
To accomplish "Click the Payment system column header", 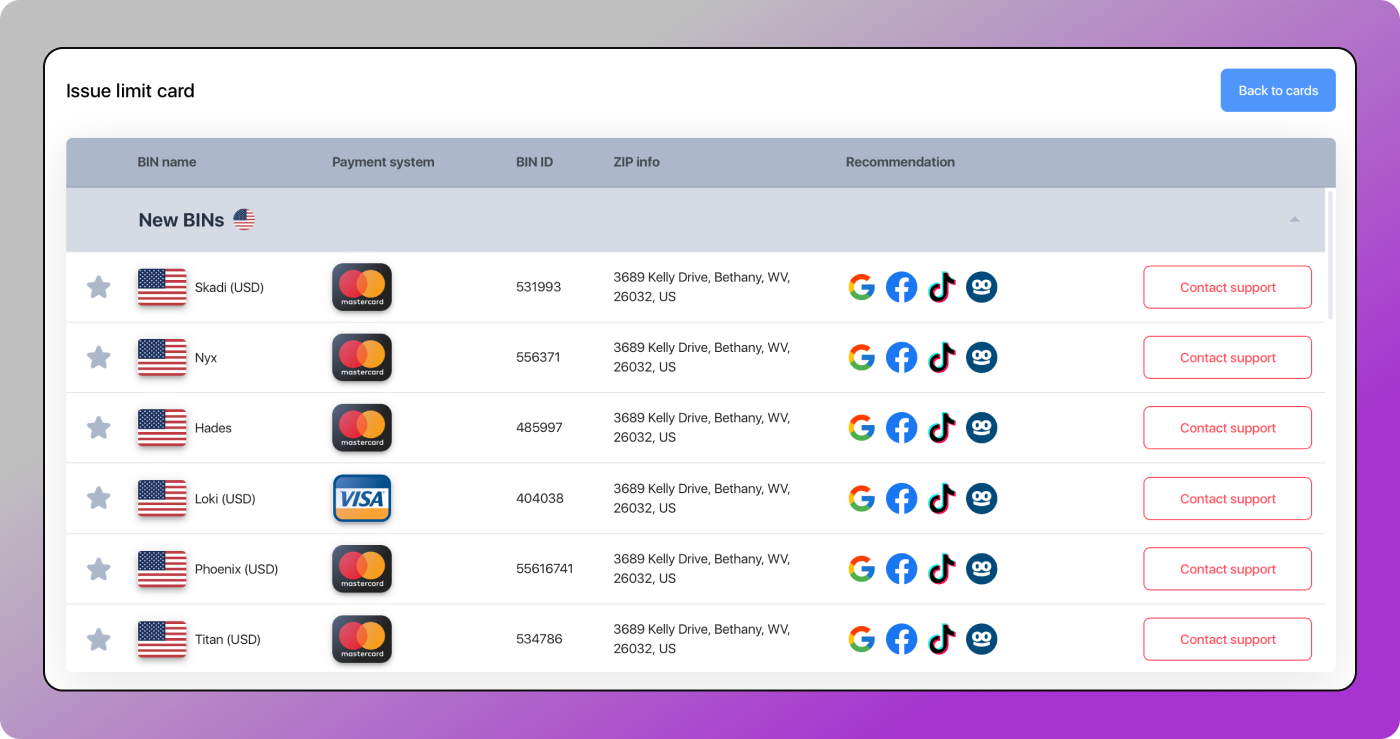I will 383,162.
